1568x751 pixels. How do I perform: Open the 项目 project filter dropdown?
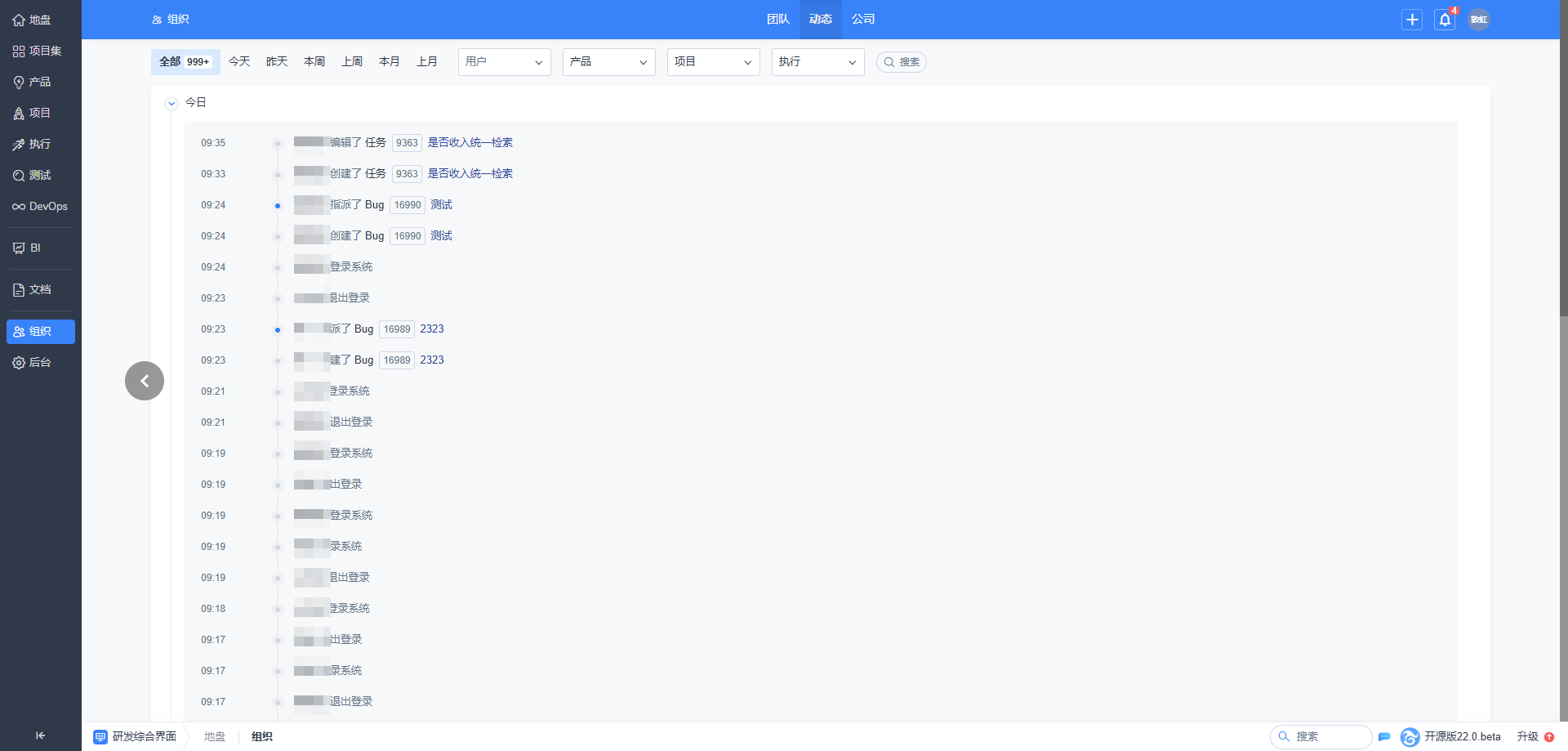713,62
